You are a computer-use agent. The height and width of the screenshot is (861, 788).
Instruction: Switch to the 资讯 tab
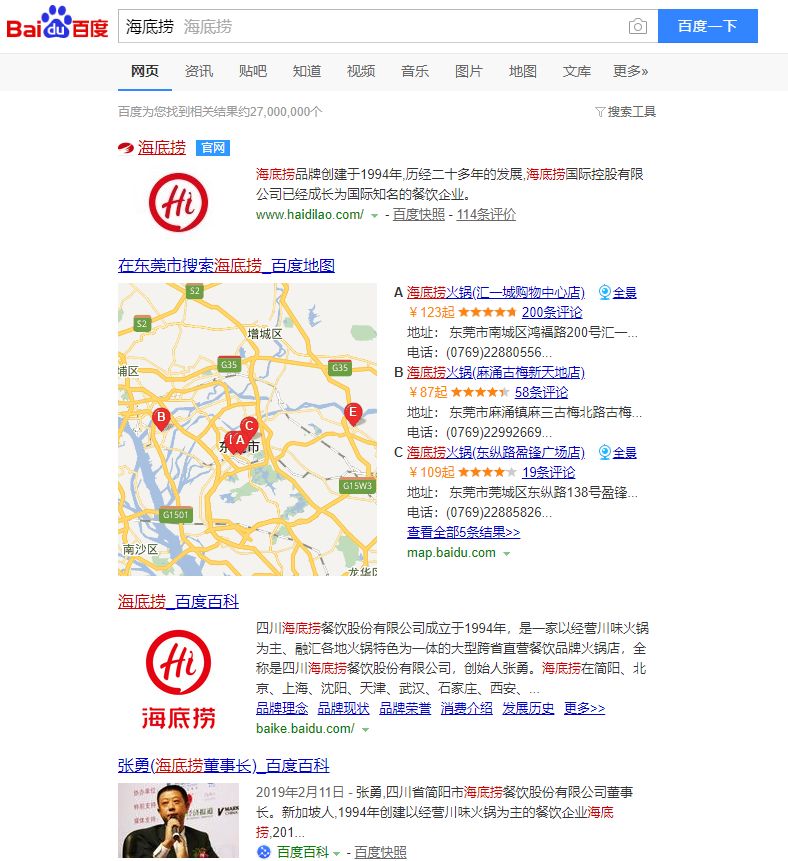[199, 71]
